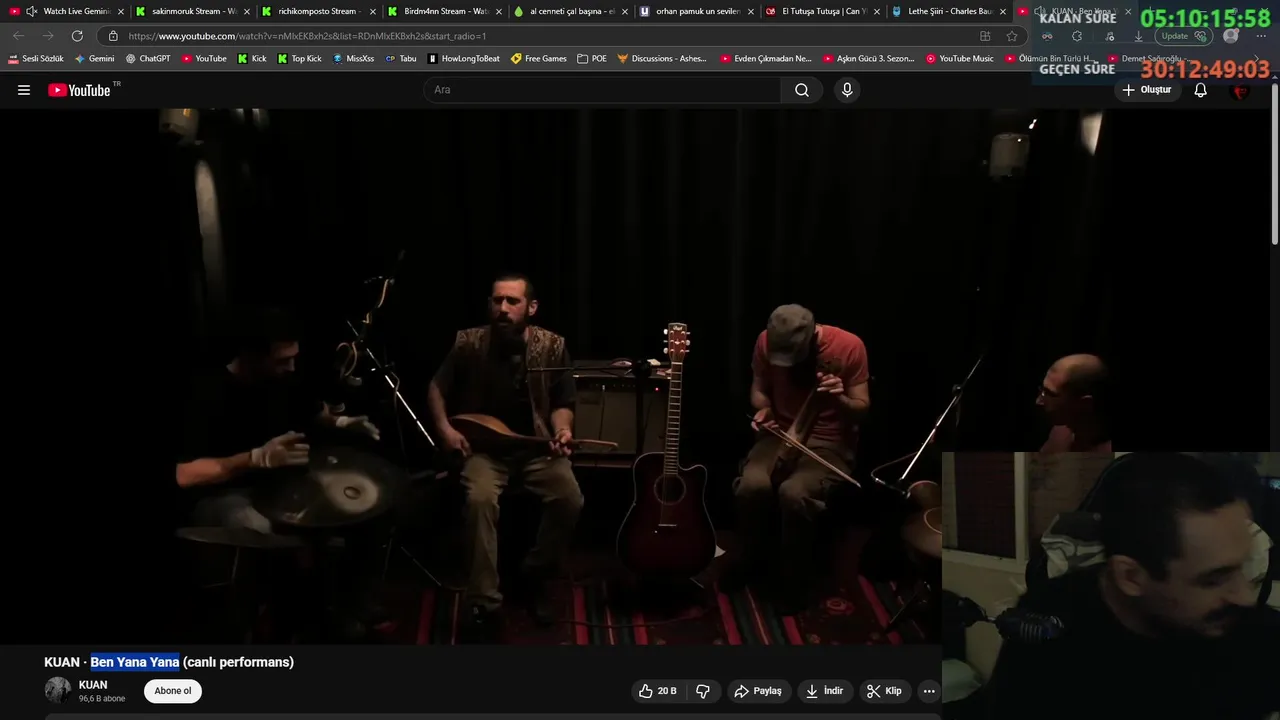1280x720 pixels.
Task: Open Discussions - Ashes bookmark
Action: click(662, 59)
